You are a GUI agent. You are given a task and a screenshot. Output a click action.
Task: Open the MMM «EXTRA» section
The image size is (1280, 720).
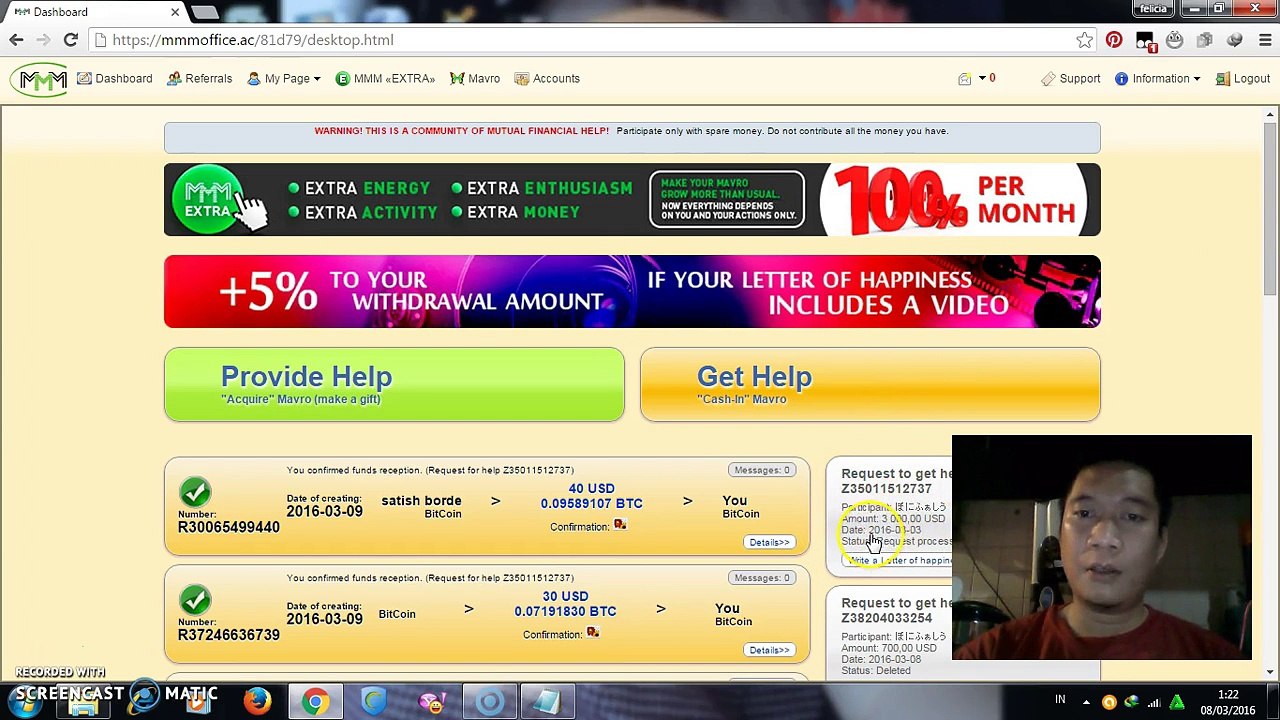[385, 79]
